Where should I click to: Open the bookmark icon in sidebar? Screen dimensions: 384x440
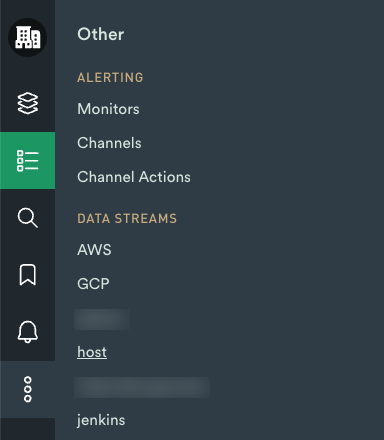click(x=28, y=275)
